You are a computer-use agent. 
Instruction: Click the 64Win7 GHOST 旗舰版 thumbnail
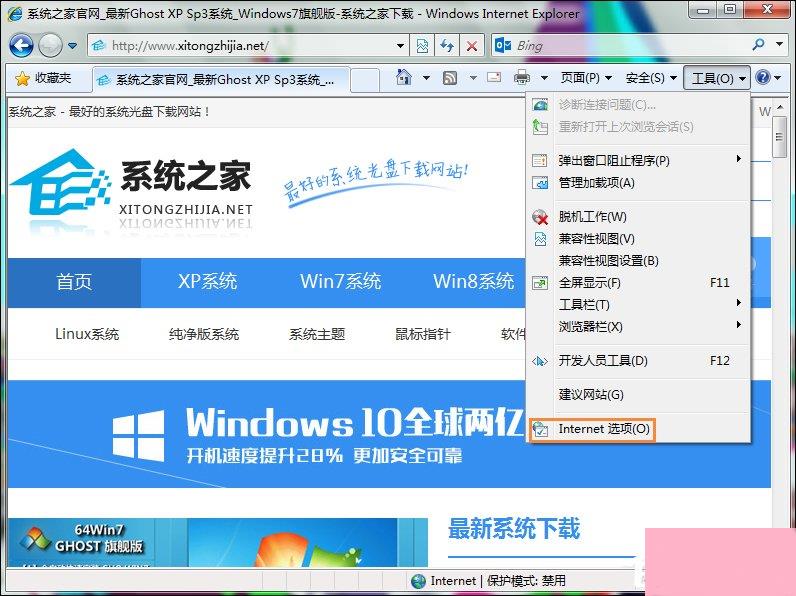click(81, 541)
